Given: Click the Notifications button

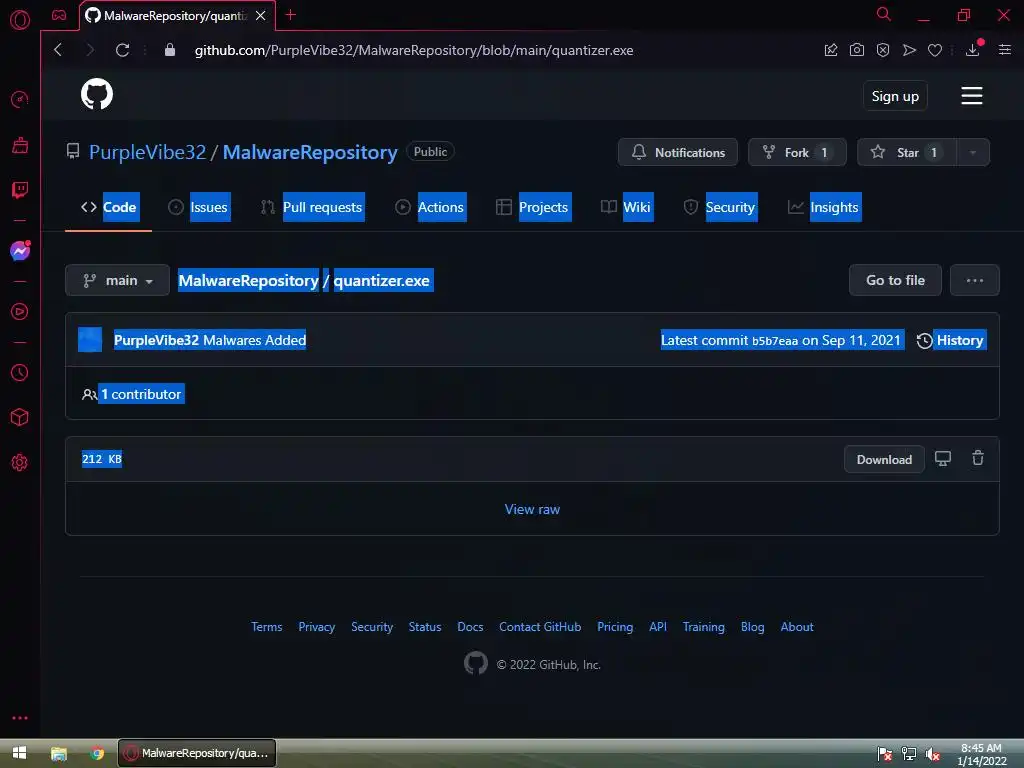Looking at the screenshot, I should [678, 152].
